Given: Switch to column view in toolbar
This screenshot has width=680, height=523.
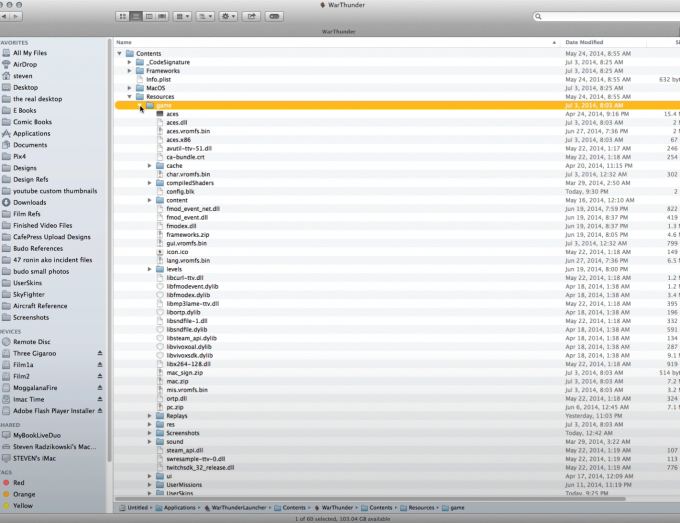Looking at the screenshot, I should [149, 16].
